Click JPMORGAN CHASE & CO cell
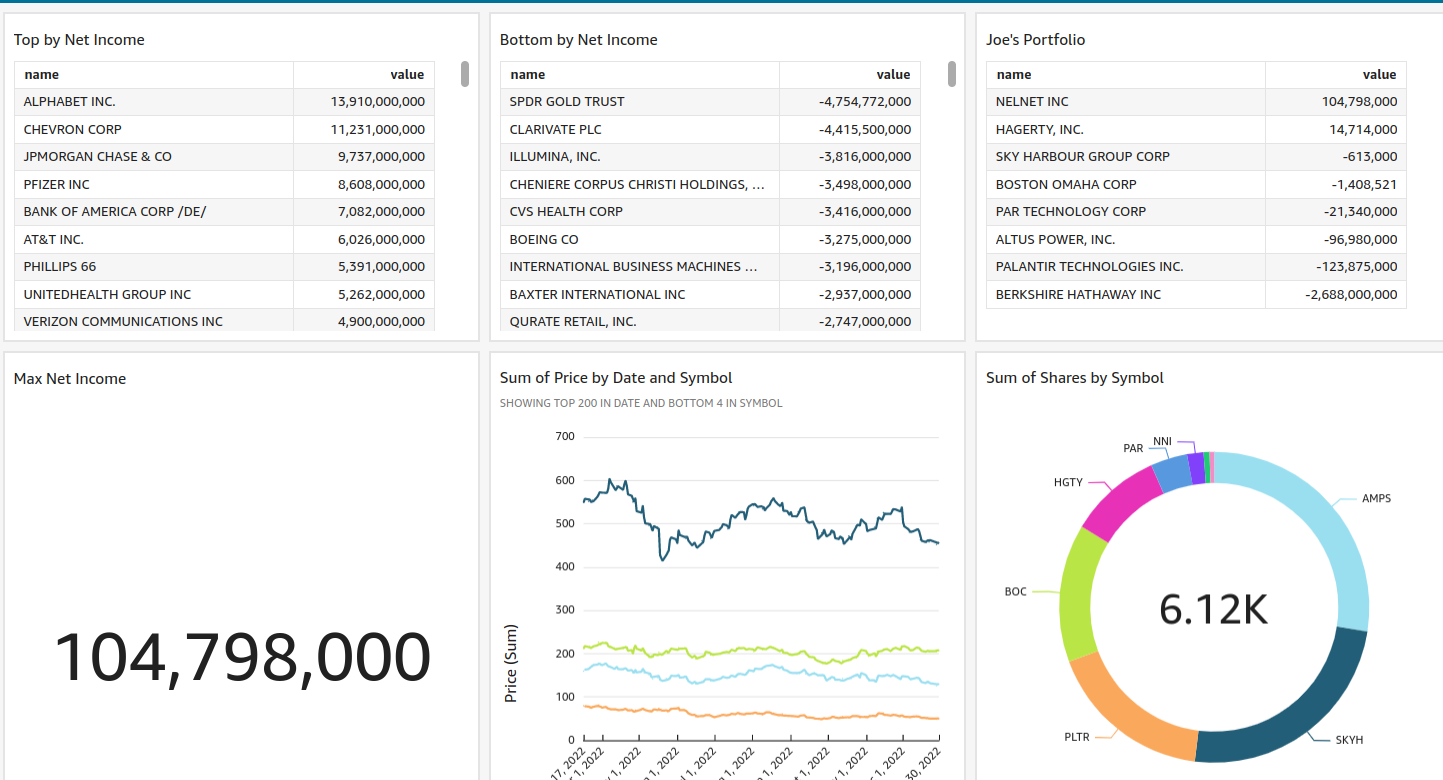Screen dimensions: 1443x780 [154, 157]
